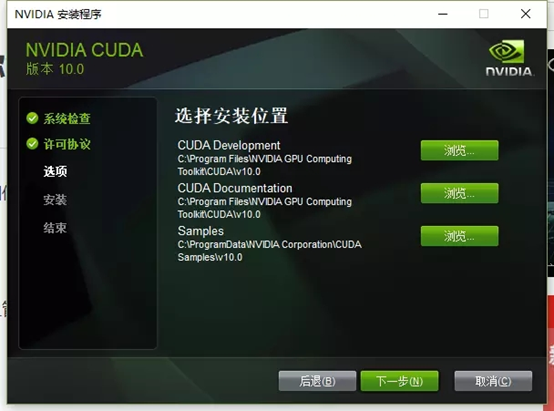Image resolution: width=554 pixels, height=411 pixels.
Task: Select the 许可协议 step in sidebar
Action: (67, 144)
